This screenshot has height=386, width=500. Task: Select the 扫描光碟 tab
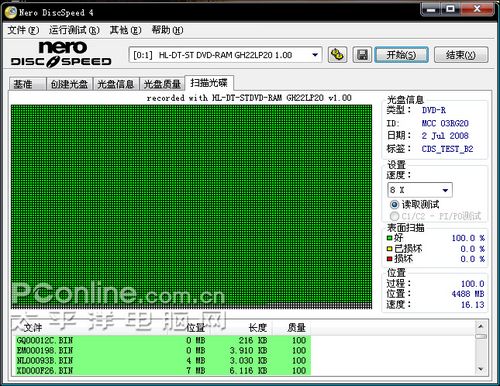(209, 83)
